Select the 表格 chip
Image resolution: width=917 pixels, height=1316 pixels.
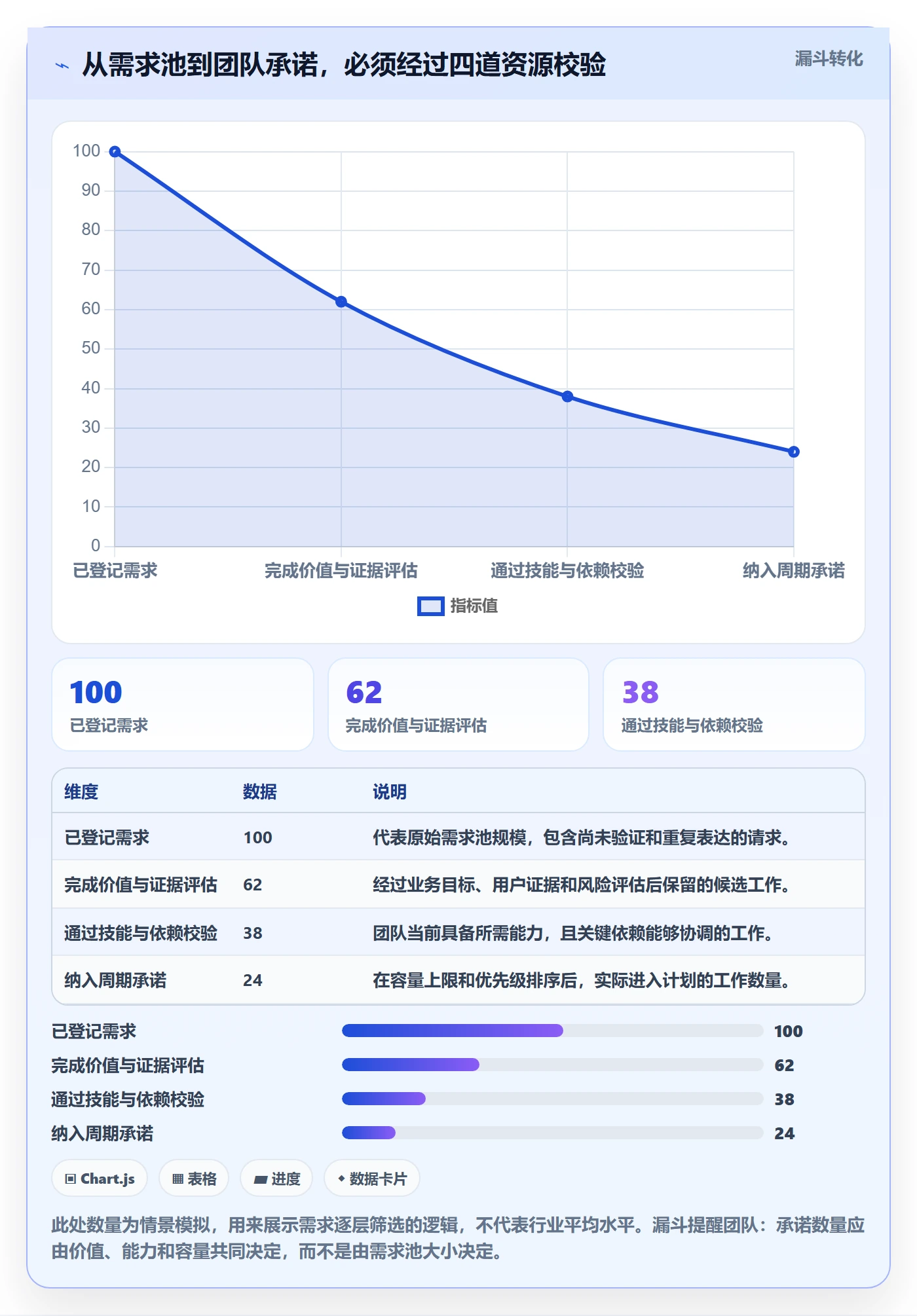pyautogui.click(x=194, y=1179)
